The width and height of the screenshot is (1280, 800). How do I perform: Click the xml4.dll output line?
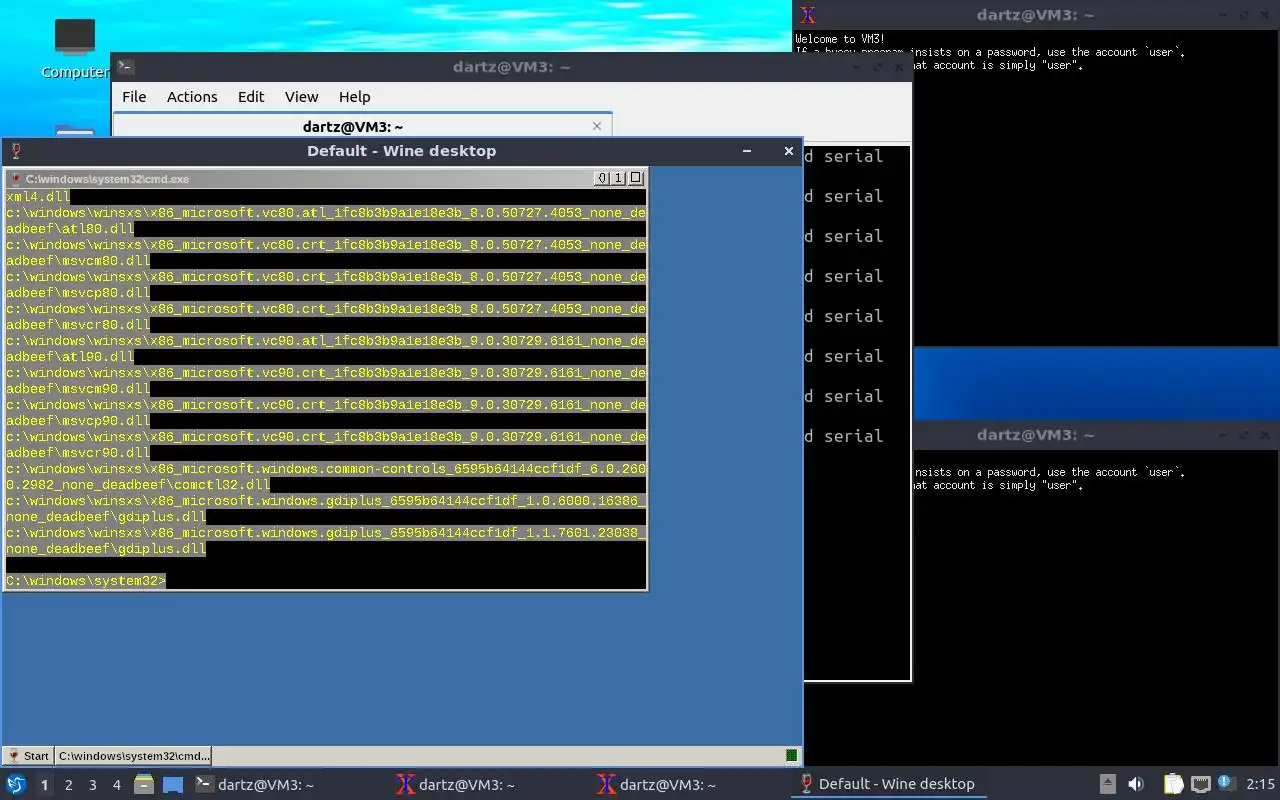(38, 197)
